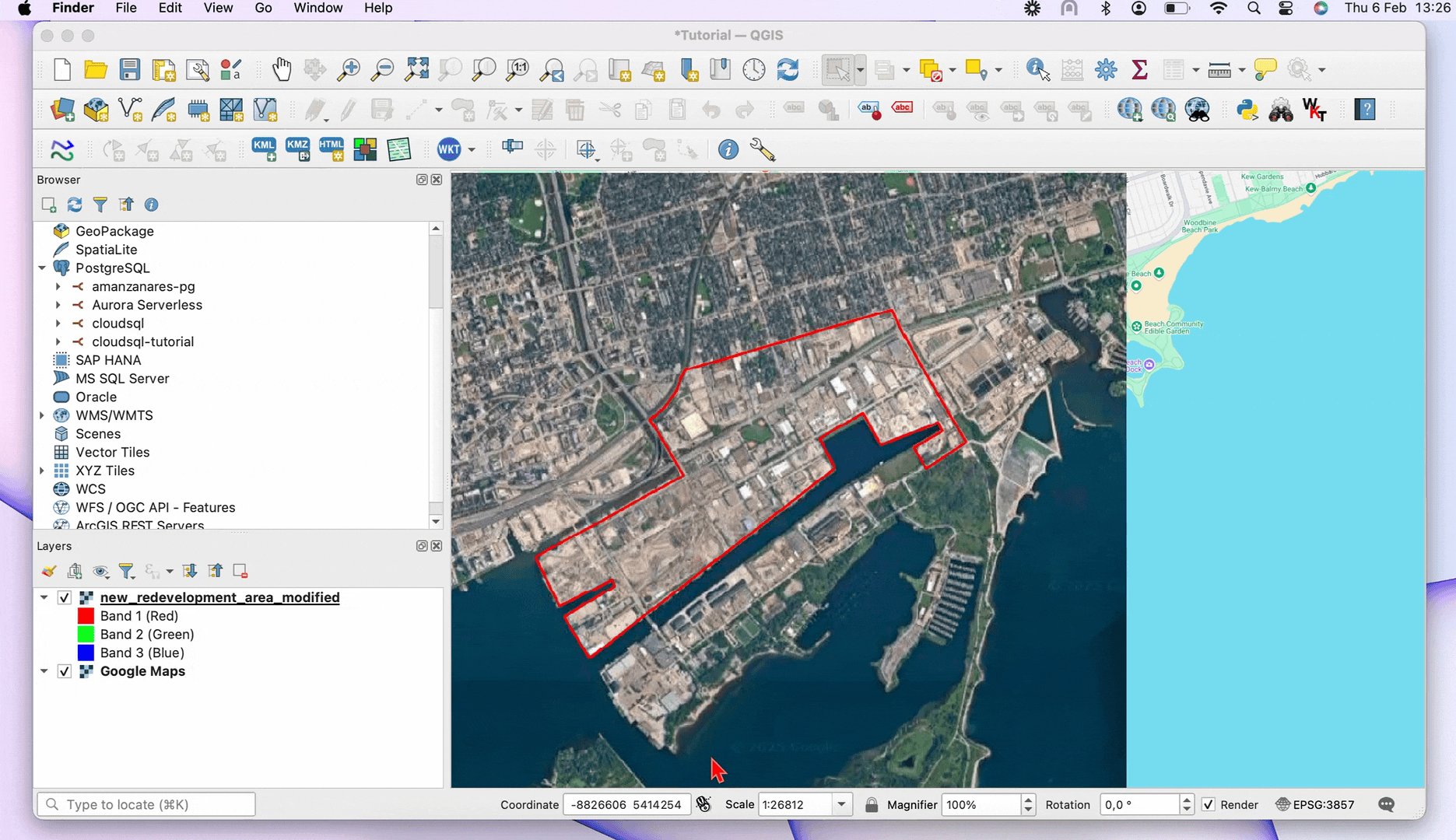Uncheck the new_redevelopment_area_modified layer checkbox
Image resolution: width=1456 pixels, height=840 pixels.
coord(65,597)
